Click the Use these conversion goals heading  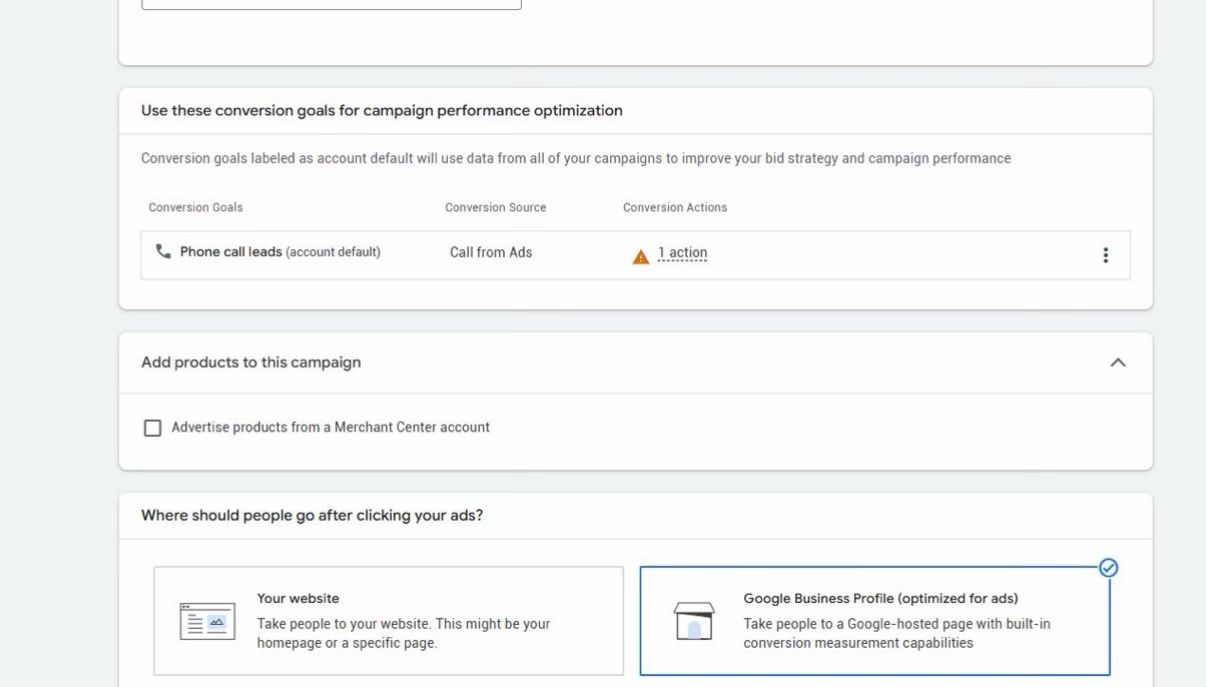coord(382,111)
